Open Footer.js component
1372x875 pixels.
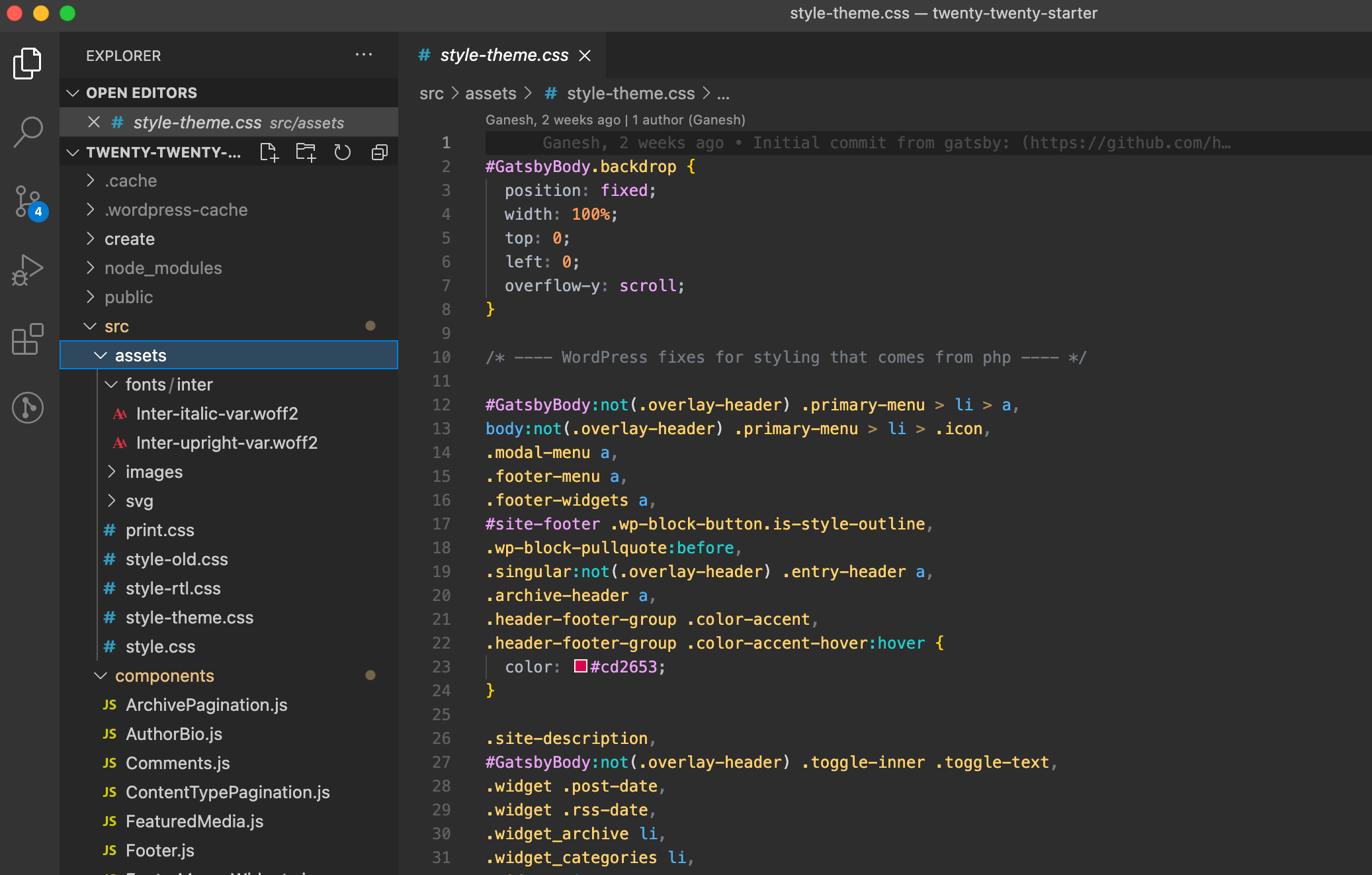[229, 851]
